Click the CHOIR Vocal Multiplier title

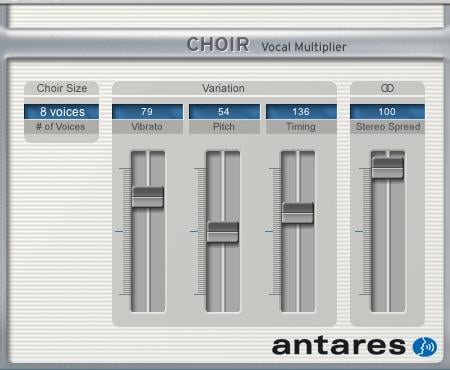pyautogui.click(x=266, y=45)
